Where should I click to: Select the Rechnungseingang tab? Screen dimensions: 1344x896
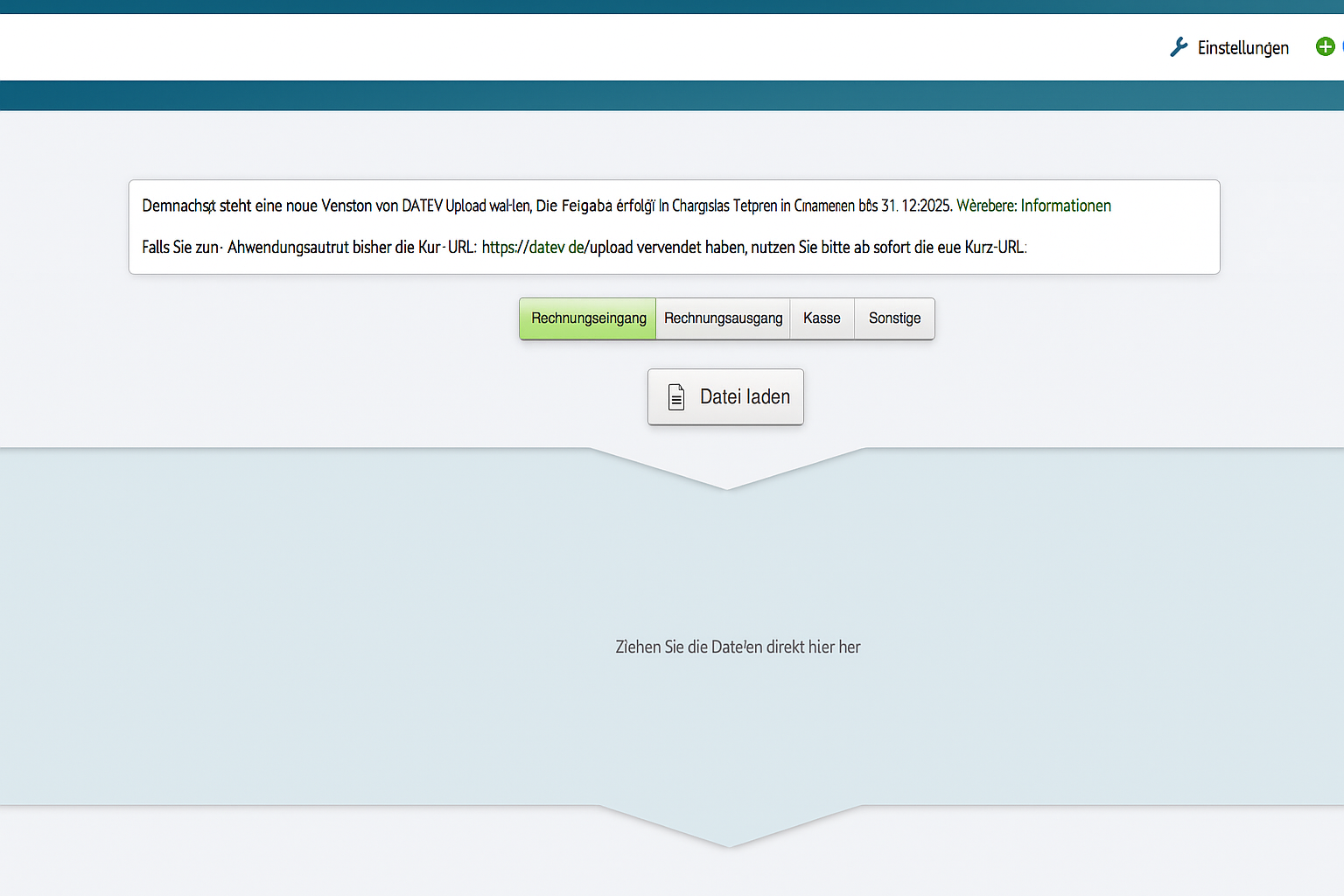(x=588, y=318)
